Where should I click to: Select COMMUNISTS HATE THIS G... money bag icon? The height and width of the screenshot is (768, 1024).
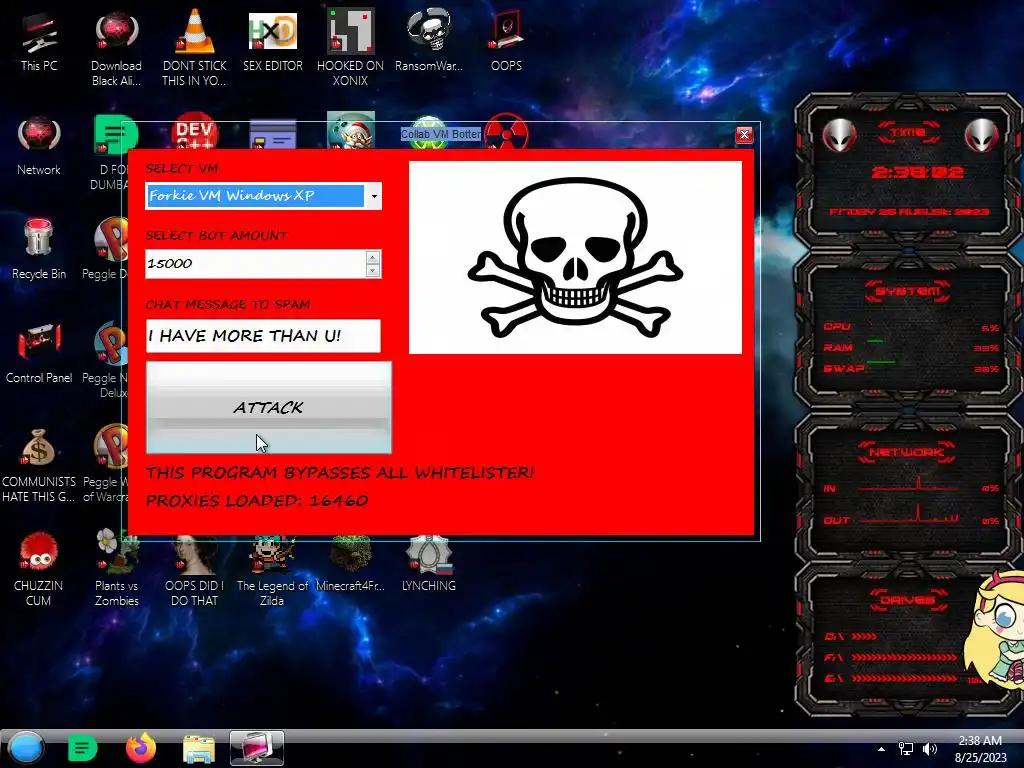point(39,465)
